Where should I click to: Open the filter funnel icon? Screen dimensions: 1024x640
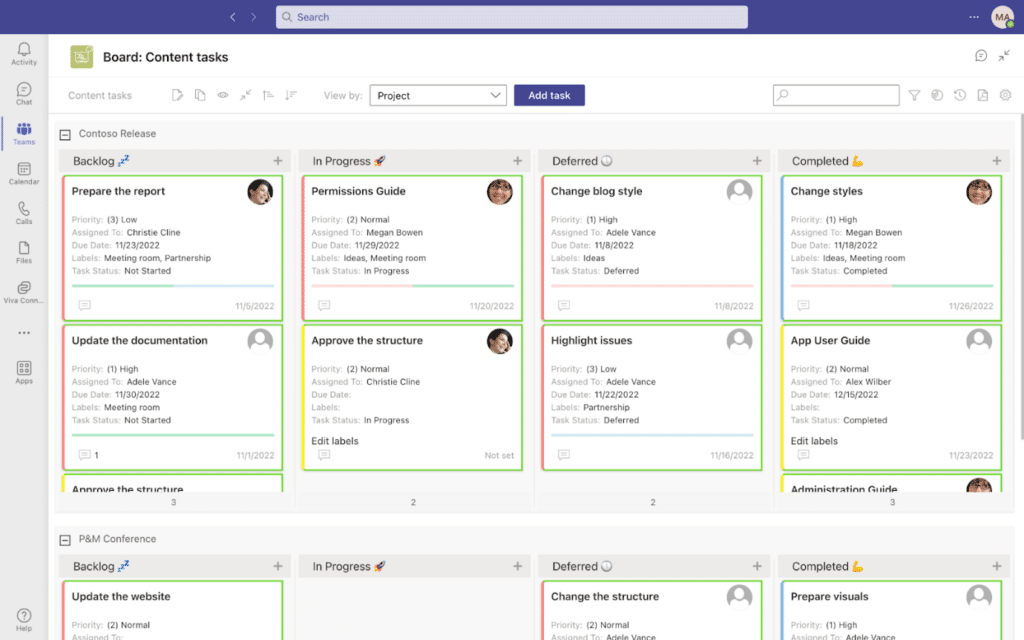(914, 95)
